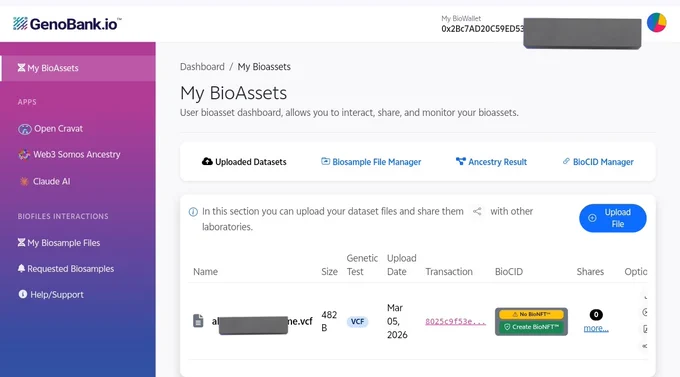Click the .vcf file document icon
Image resolution: width=680 pixels, height=377 pixels.
(x=198, y=321)
